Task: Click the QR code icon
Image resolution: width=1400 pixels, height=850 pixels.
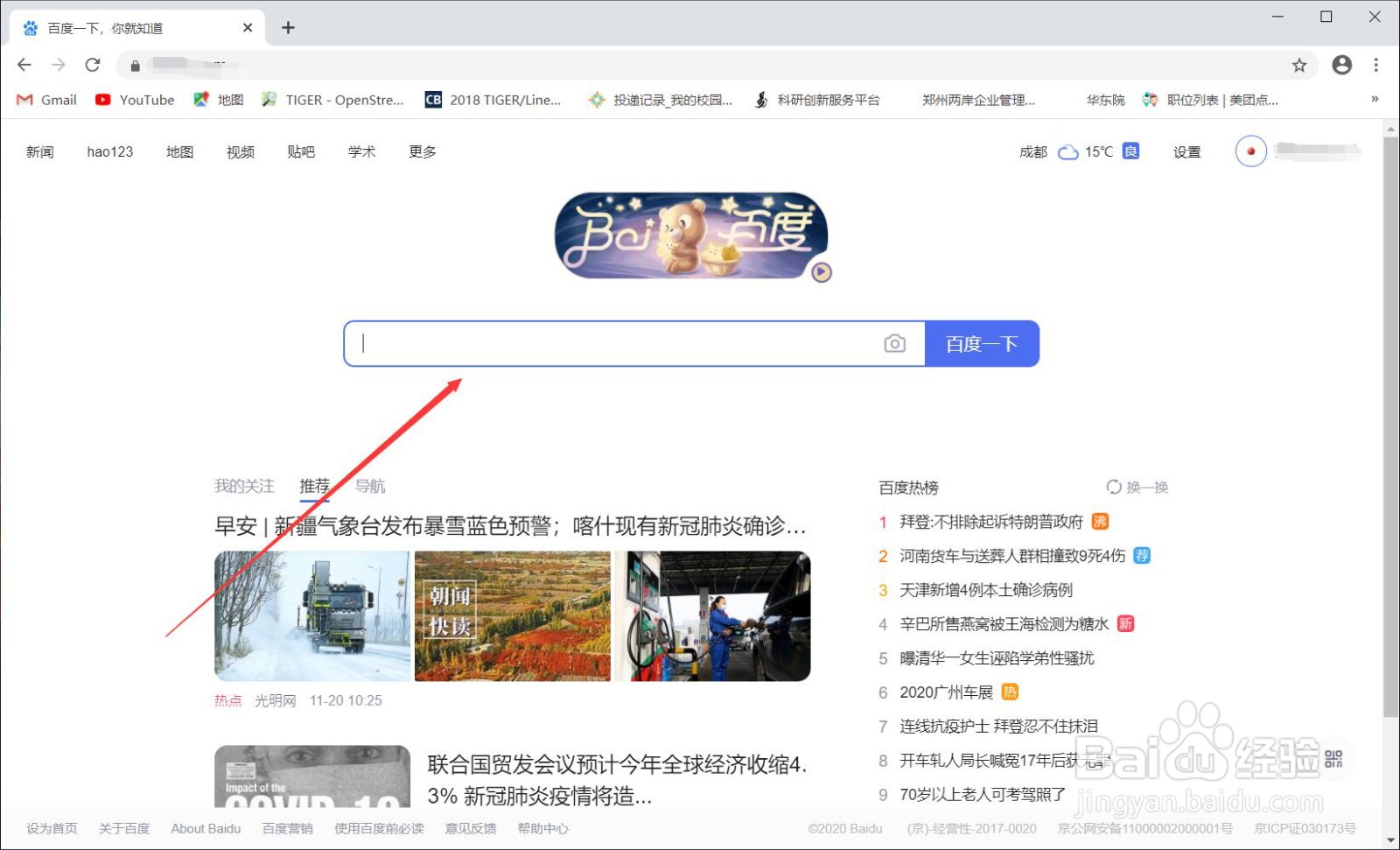Action: pyautogui.click(x=1333, y=759)
